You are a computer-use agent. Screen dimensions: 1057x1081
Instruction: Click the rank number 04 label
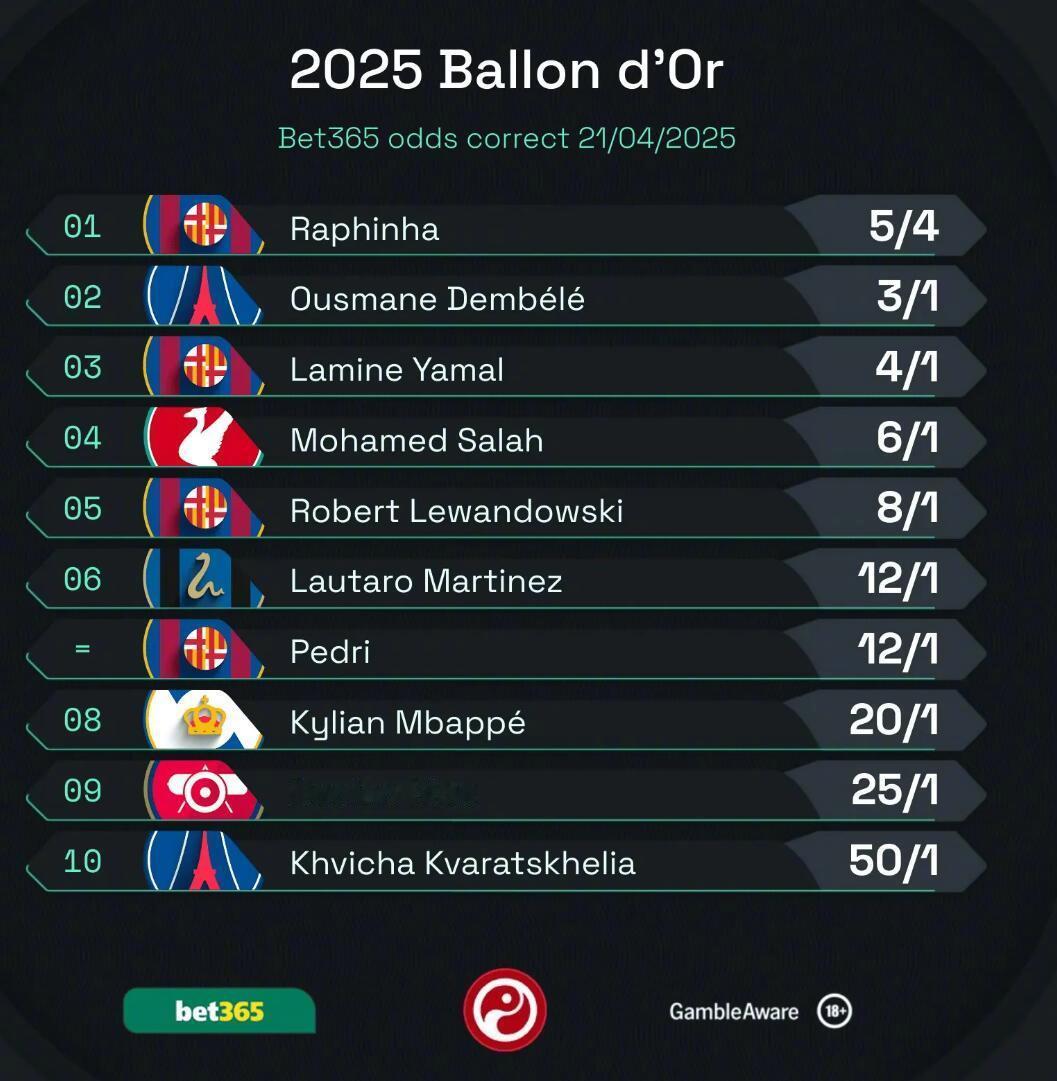[82, 438]
